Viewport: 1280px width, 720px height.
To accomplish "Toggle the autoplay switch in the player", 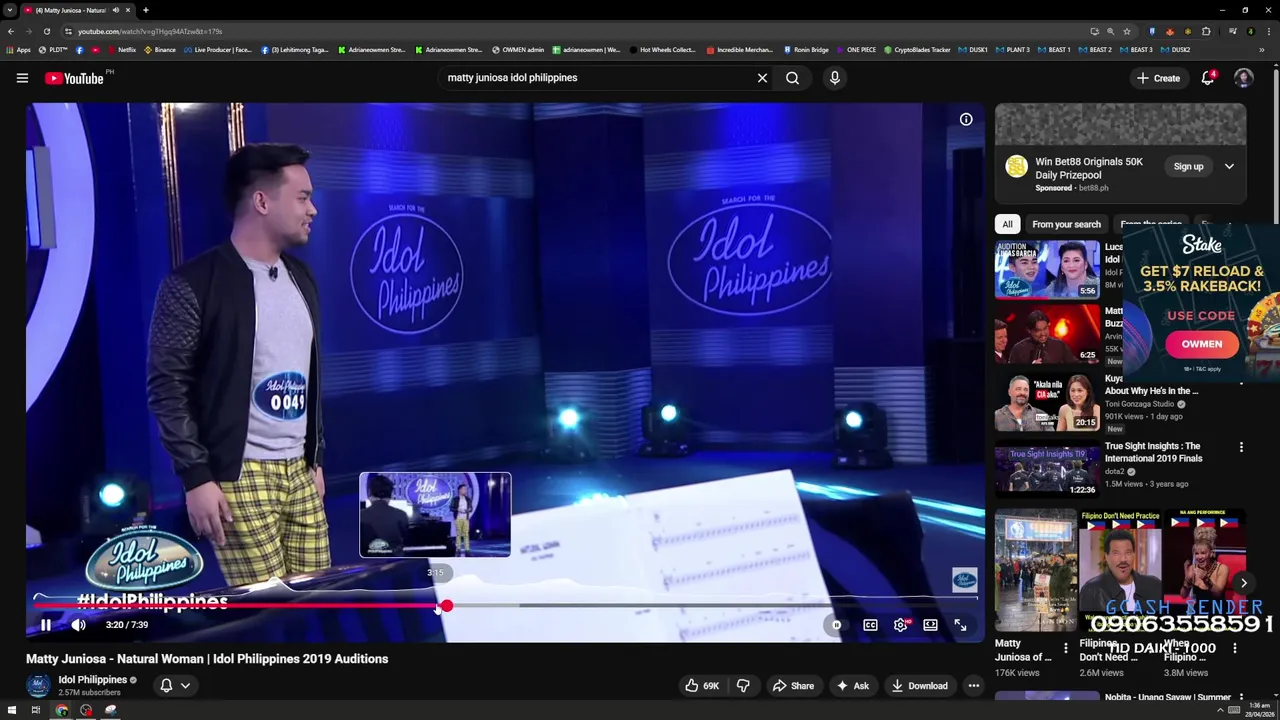I will click(x=836, y=625).
